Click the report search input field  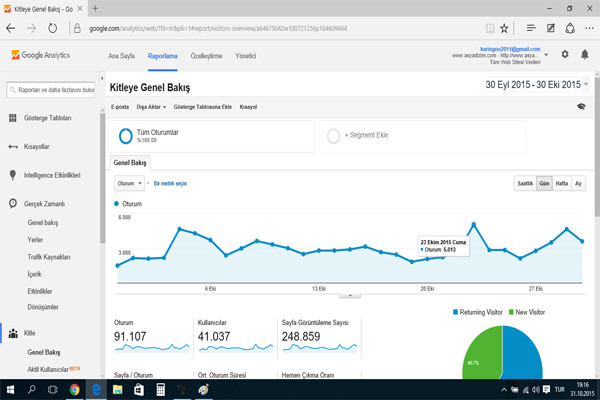[51, 90]
